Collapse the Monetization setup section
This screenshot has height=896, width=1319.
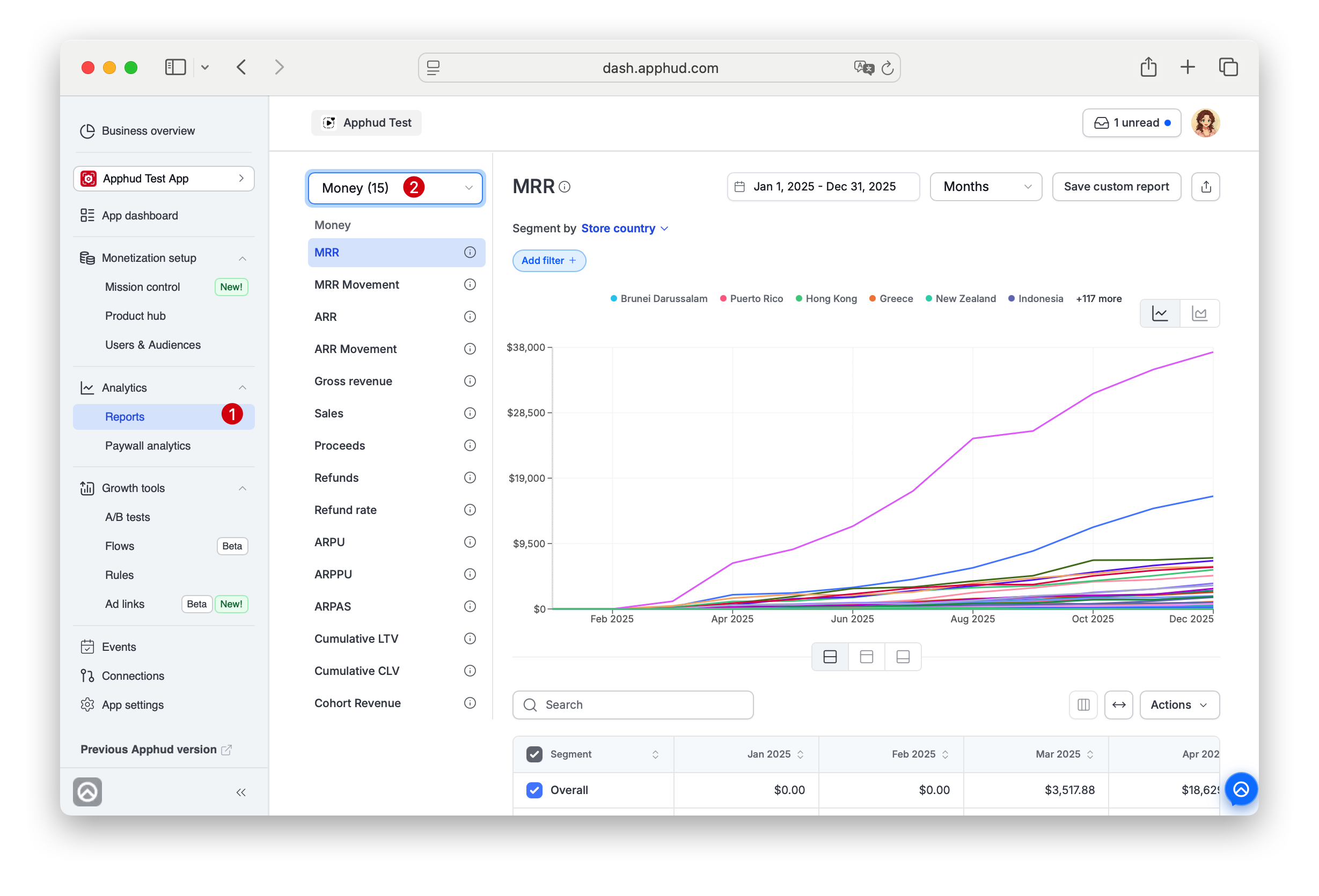[243, 258]
